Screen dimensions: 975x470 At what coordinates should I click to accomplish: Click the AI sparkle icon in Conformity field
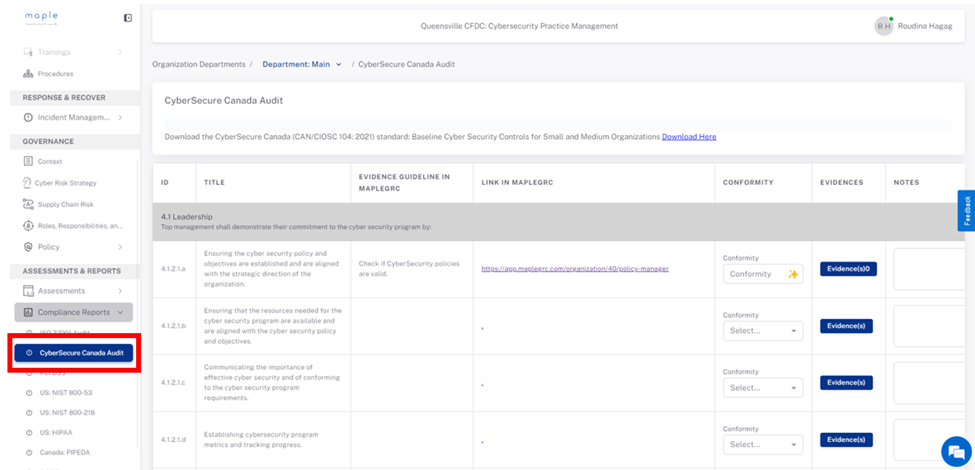click(792, 274)
